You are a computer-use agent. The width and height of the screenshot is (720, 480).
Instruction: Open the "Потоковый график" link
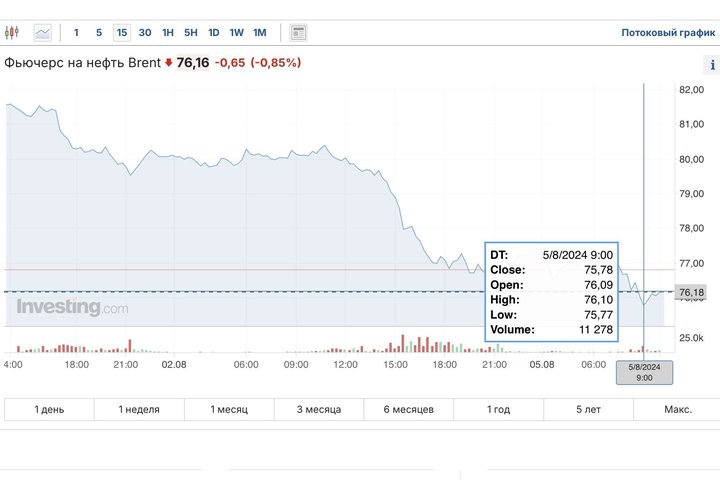tap(665, 32)
